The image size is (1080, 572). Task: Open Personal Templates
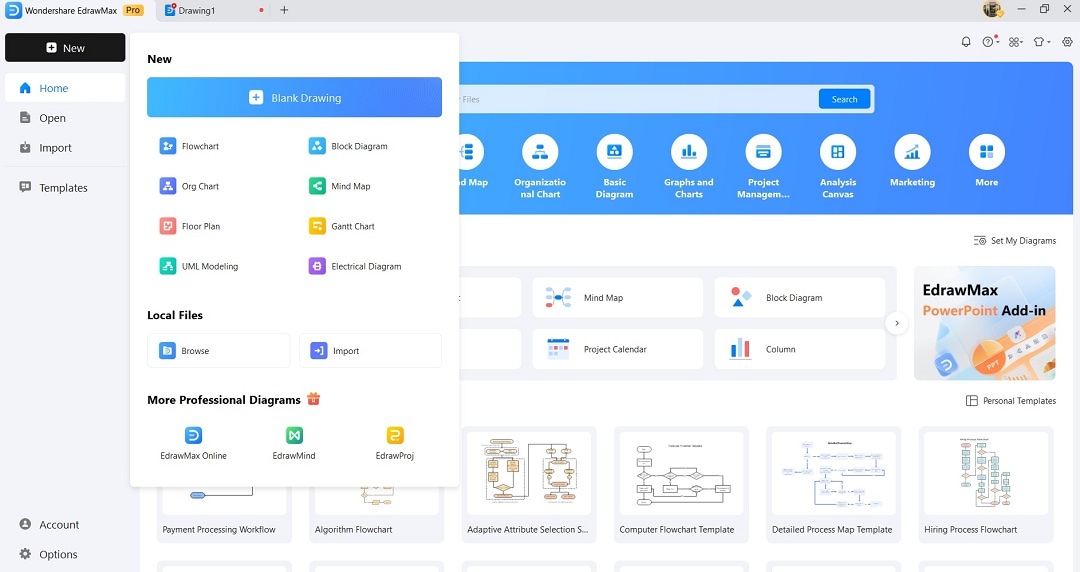(x=1011, y=400)
